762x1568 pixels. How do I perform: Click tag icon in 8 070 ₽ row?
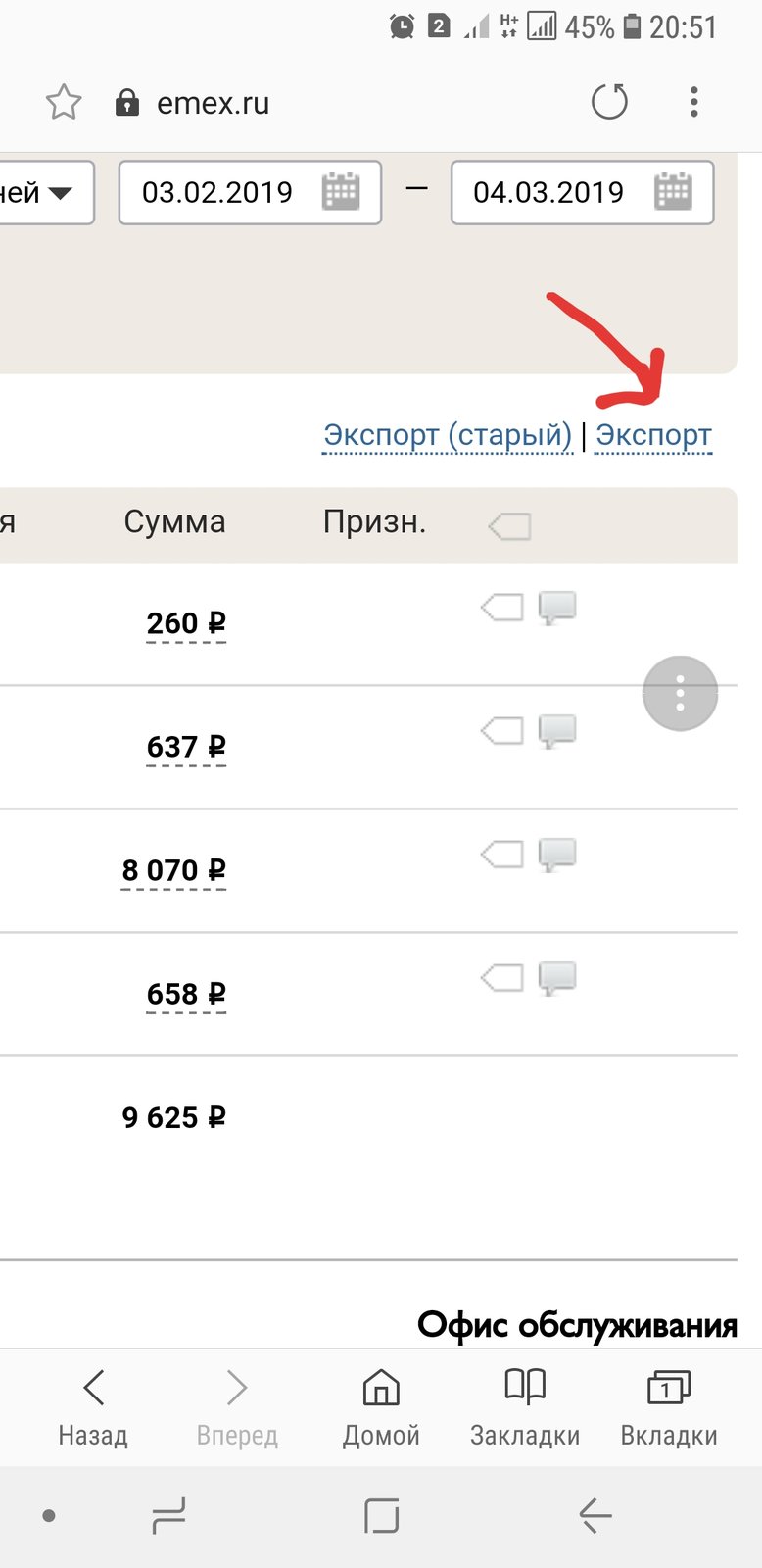coord(502,856)
